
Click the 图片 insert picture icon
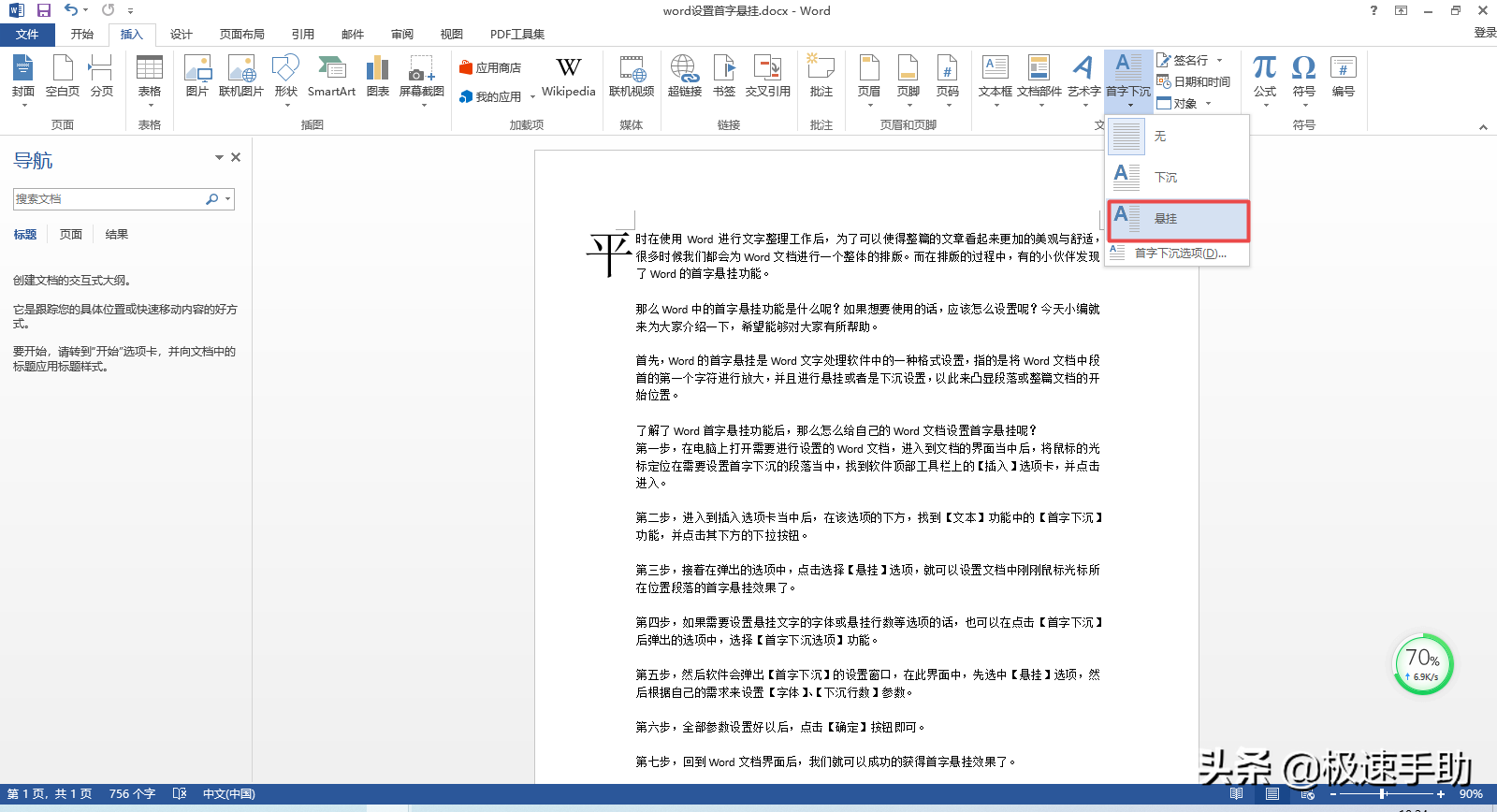click(197, 76)
